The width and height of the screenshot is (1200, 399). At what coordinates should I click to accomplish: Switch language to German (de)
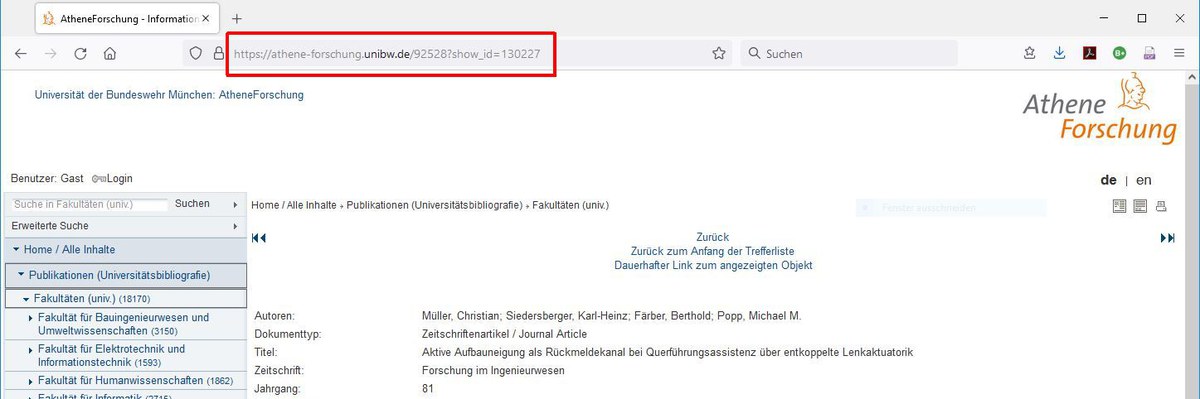pos(1108,180)
